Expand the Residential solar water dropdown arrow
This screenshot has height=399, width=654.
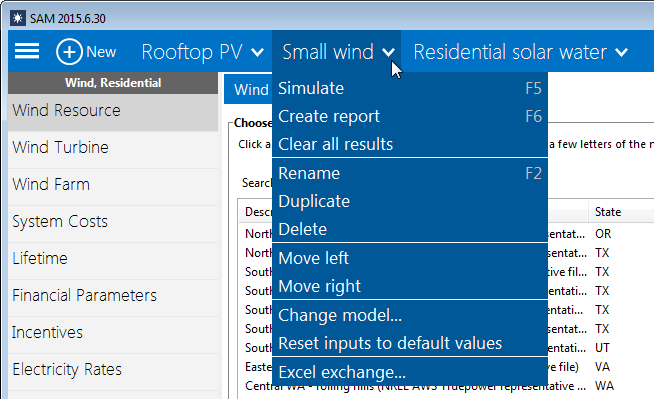(621, 52)
